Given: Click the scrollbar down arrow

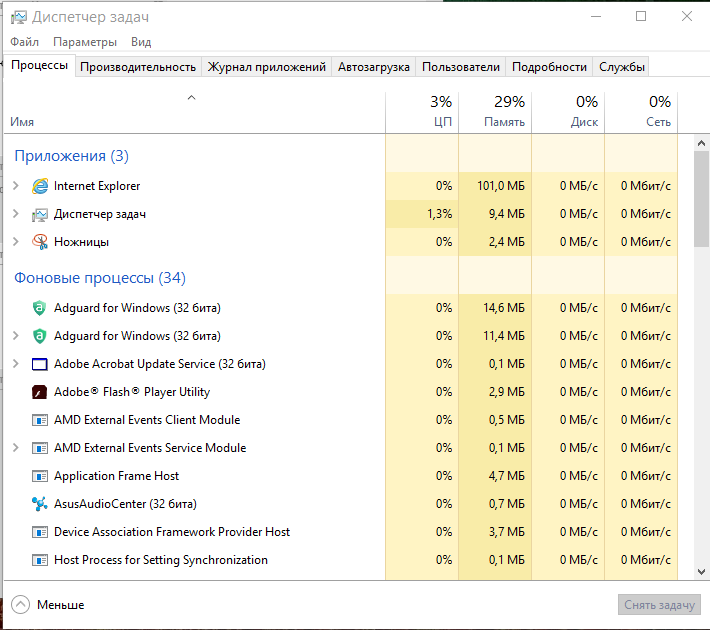Looking at the screenshot, I should click(x=702, y=571).
